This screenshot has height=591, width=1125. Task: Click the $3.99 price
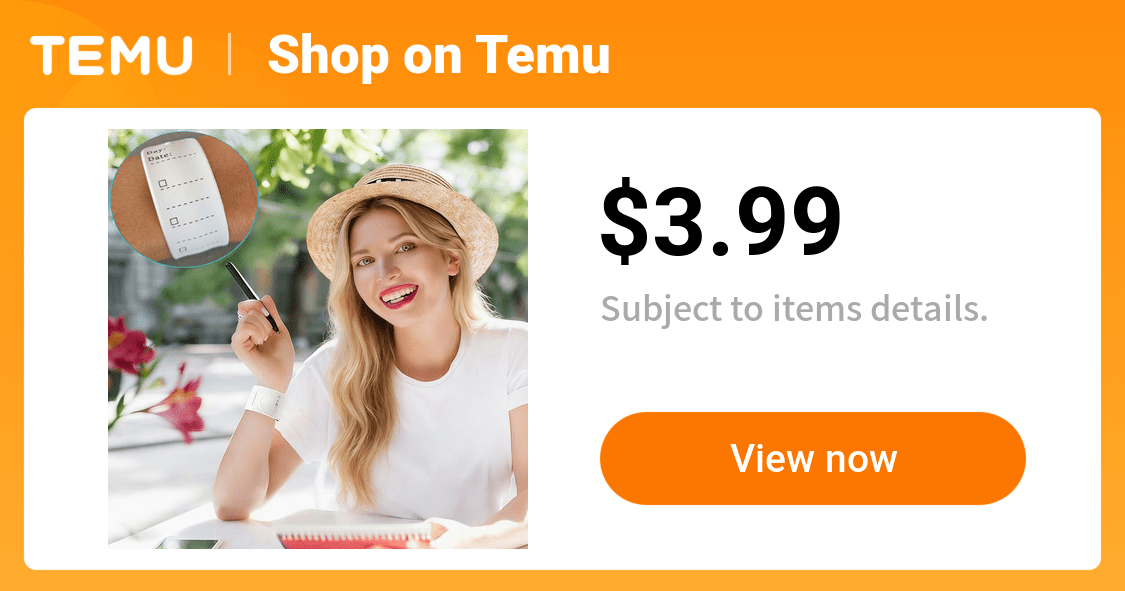pyautogui.click(x=720, y=220)
